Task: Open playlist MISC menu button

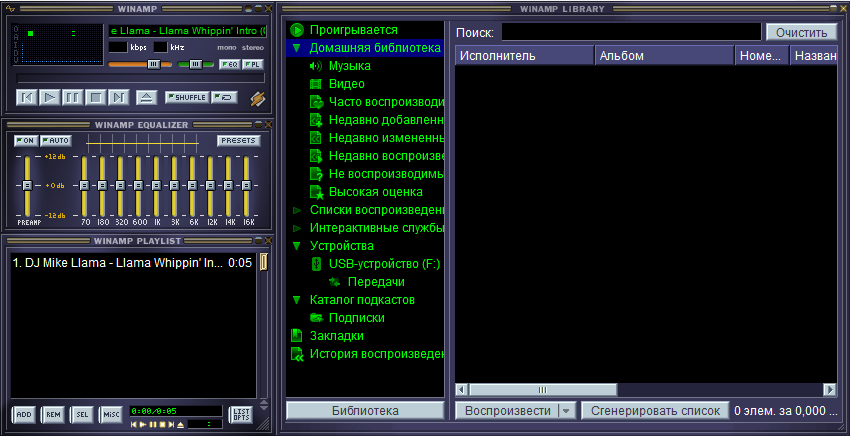Action: [x=111, y=415]
